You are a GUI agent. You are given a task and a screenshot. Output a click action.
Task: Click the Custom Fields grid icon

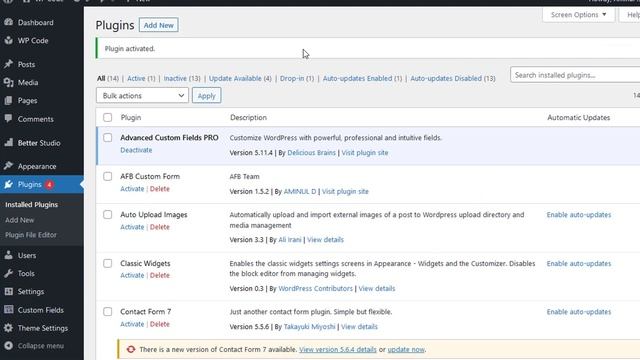coord(9,310)
